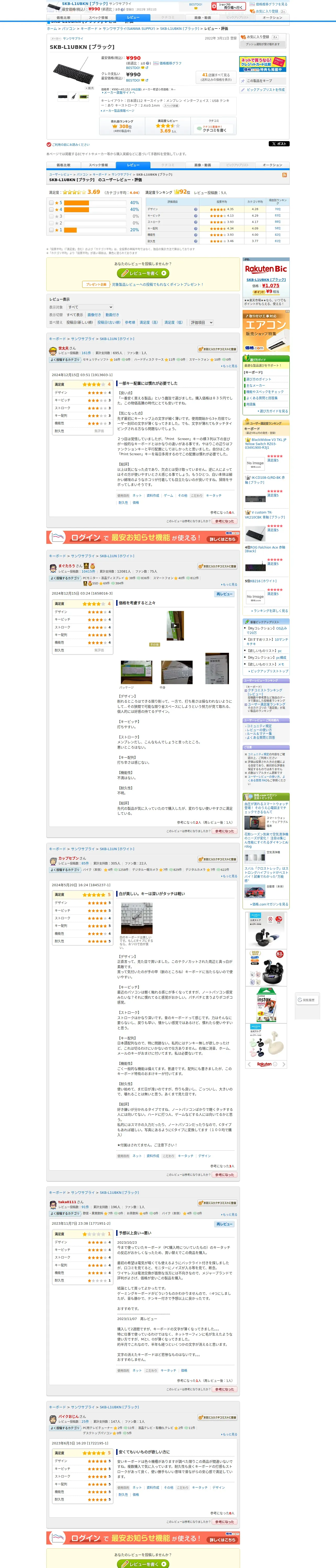
Task: Open 閲覧履歴 side button
Action: tap(307, 1000)
